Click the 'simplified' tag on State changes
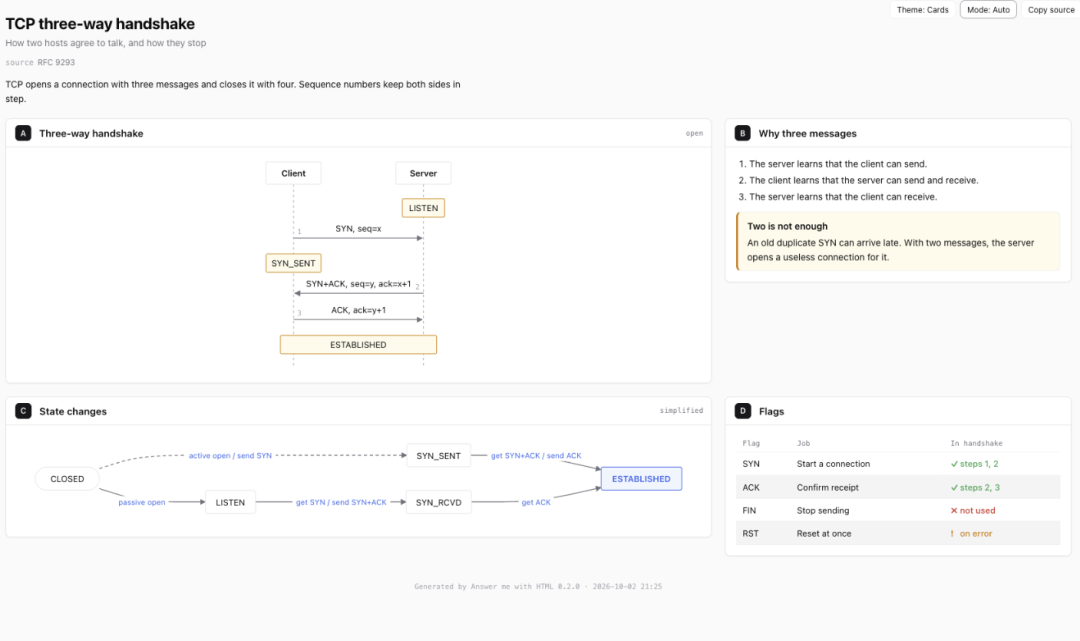Viewport: 1080px width, 641px height. (681, 410)
